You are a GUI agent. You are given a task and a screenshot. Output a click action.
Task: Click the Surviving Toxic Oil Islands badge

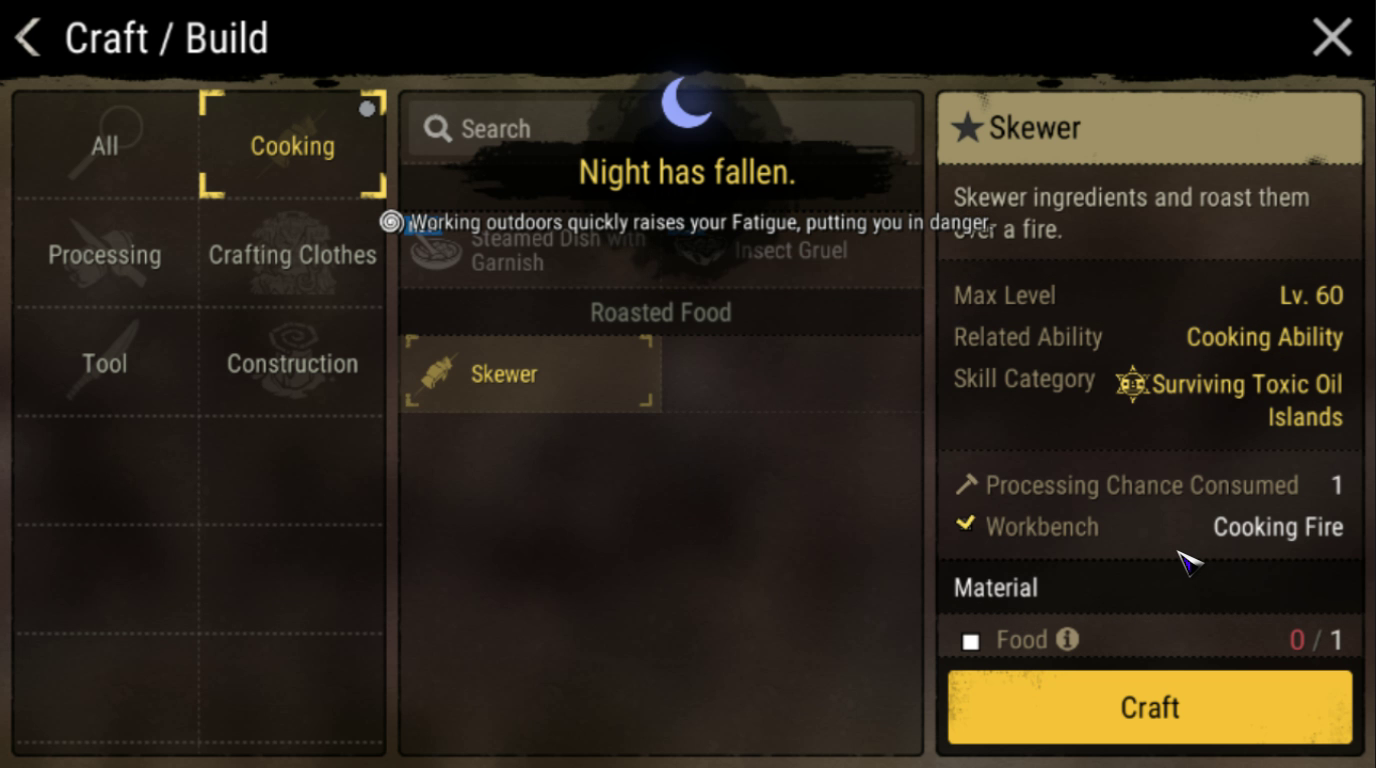coord(1132,384)
